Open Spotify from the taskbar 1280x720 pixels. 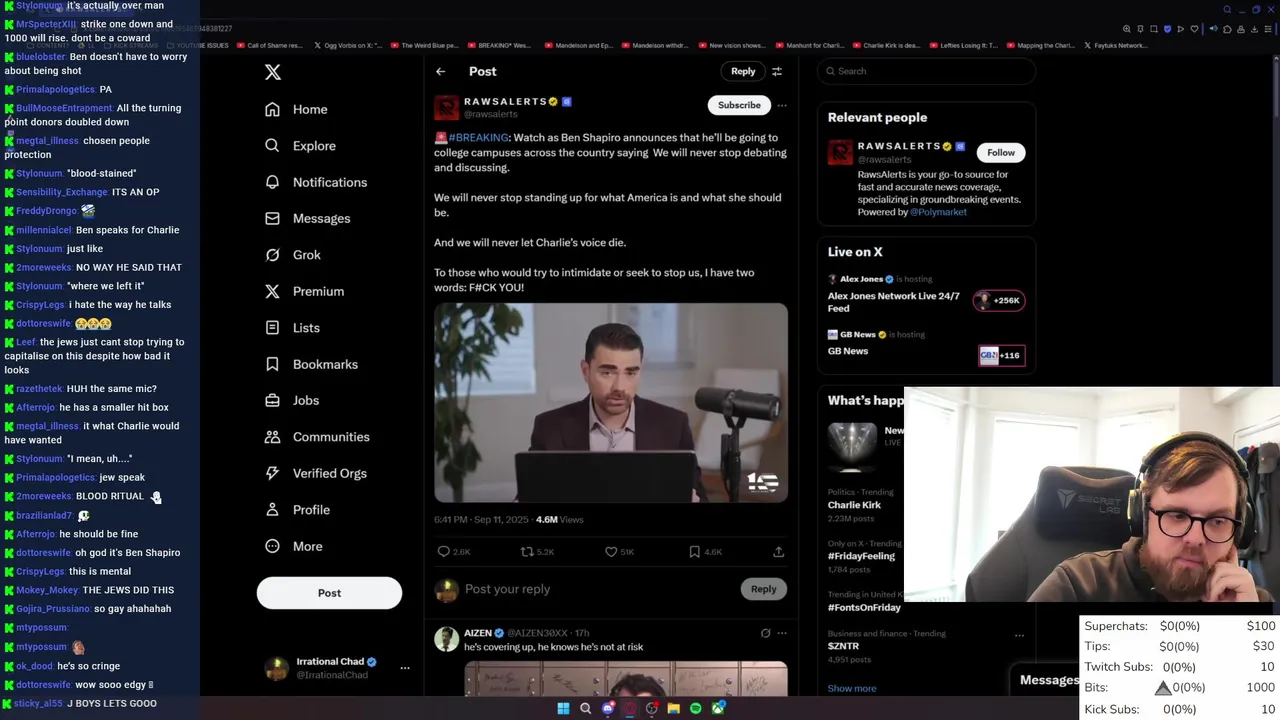pos(696,708)
